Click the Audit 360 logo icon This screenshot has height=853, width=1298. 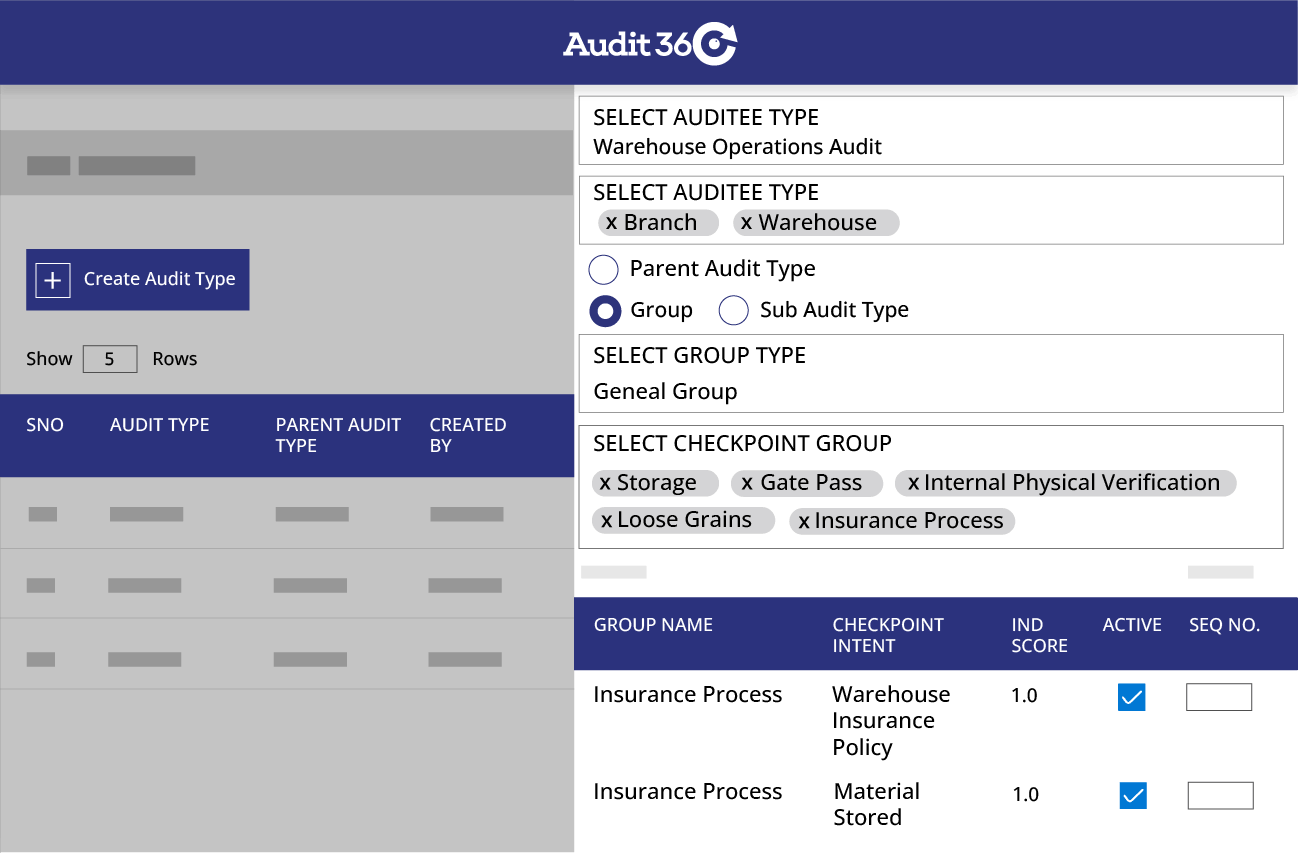pos(716,42)
